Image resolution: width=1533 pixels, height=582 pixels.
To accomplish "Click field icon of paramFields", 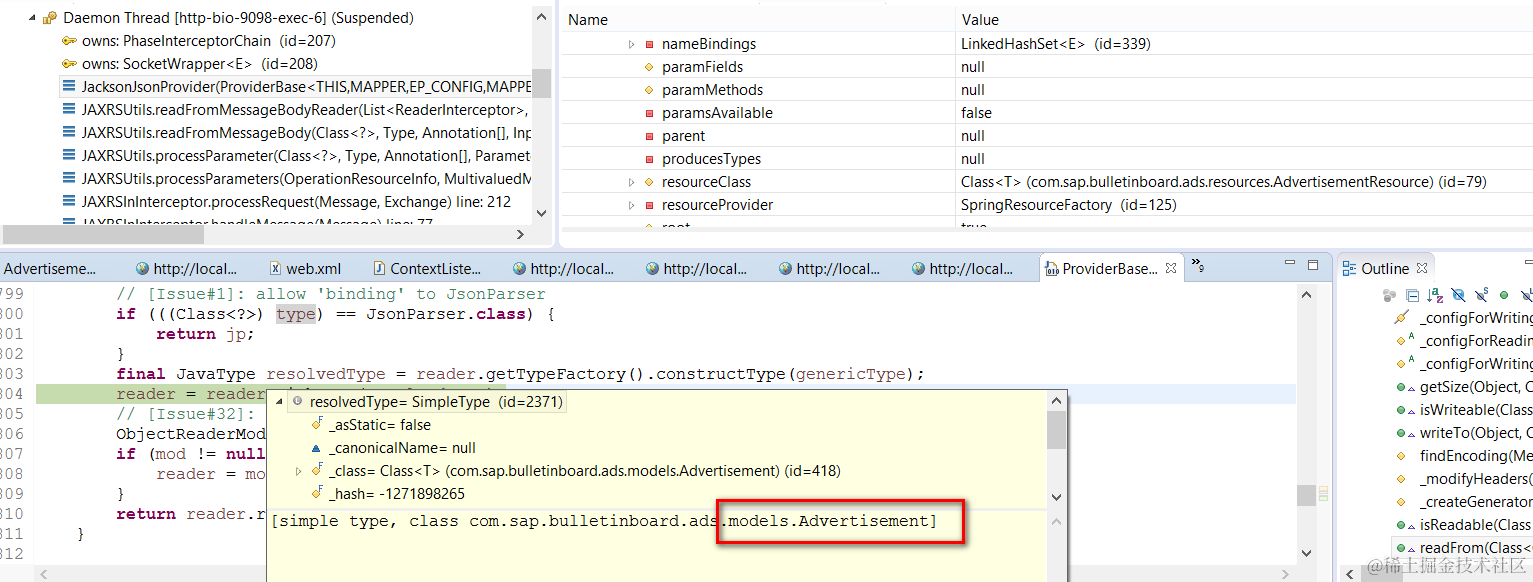I will click(x=649, y=67).
